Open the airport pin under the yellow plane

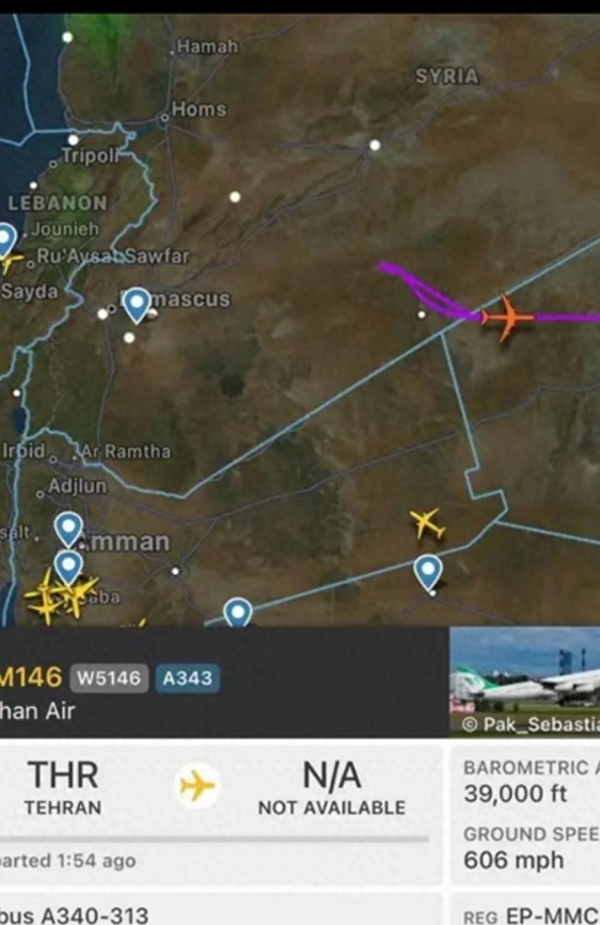(428, 572)
